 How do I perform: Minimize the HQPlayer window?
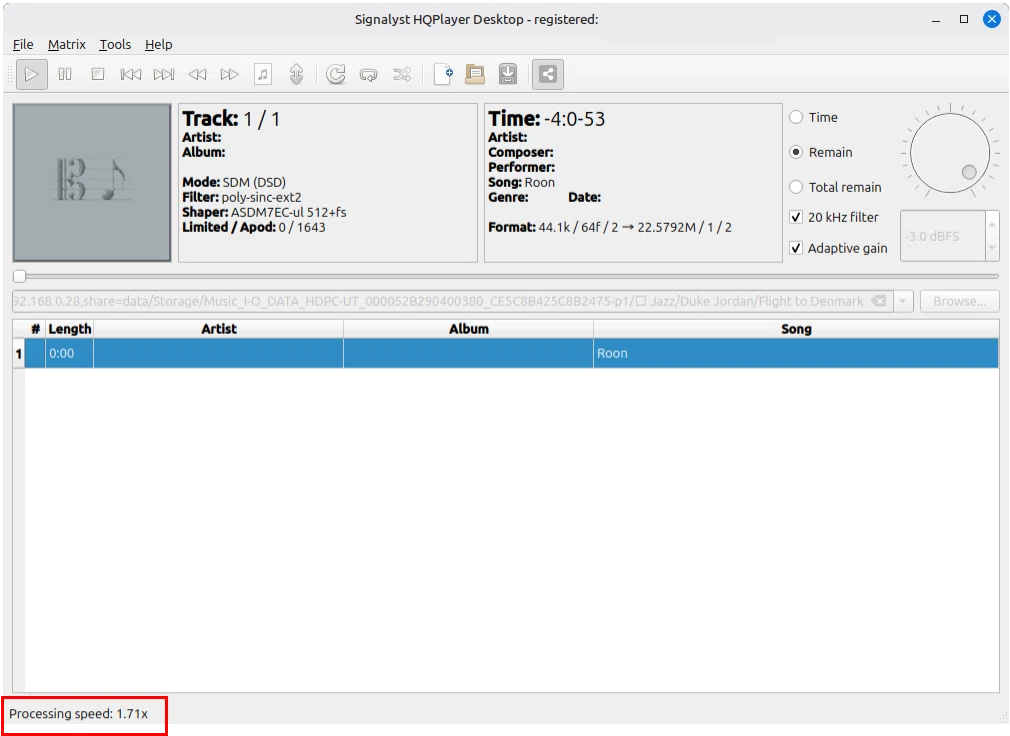(x=936, y=19)
